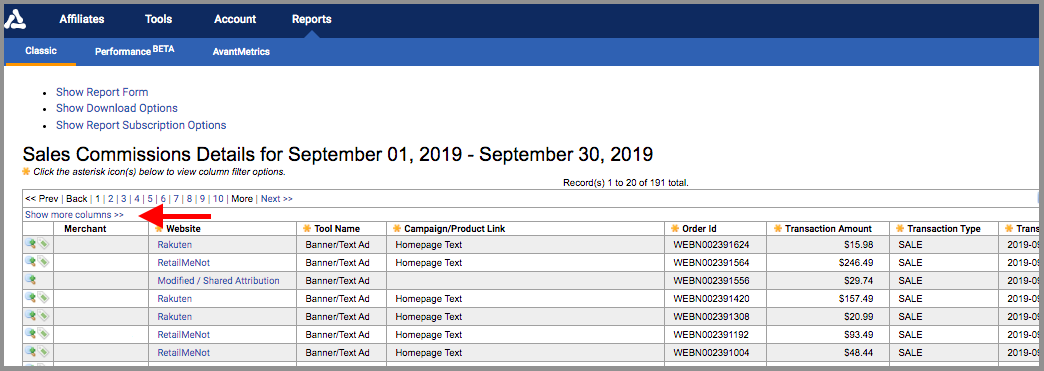Go to results page 4
The image size is (1044, 371).
point(136,198)
